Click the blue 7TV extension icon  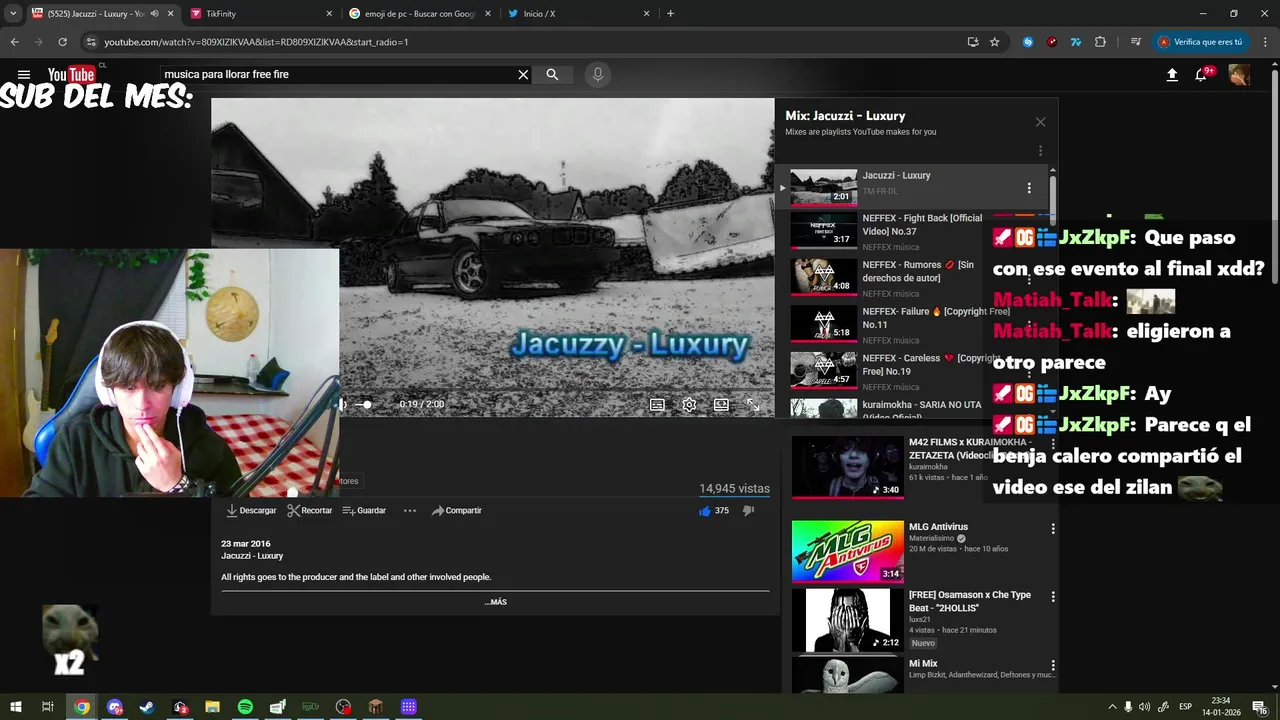[x=1076, y=42]
